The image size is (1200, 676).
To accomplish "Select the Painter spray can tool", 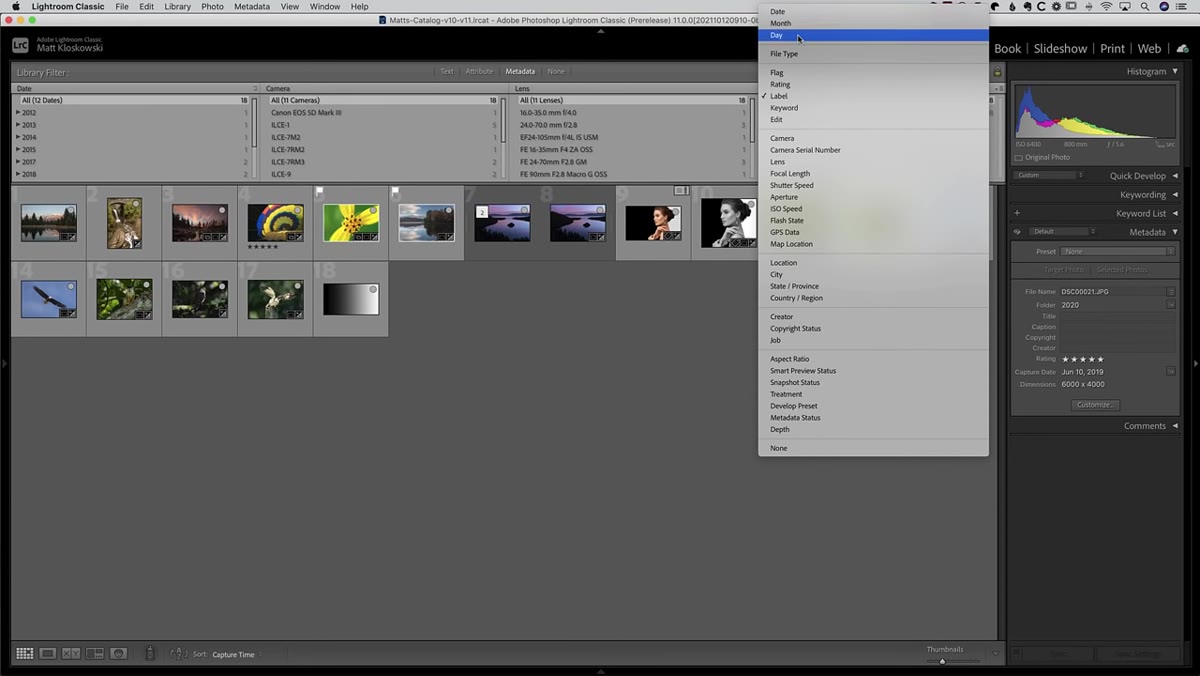I will tap(150, 653).
